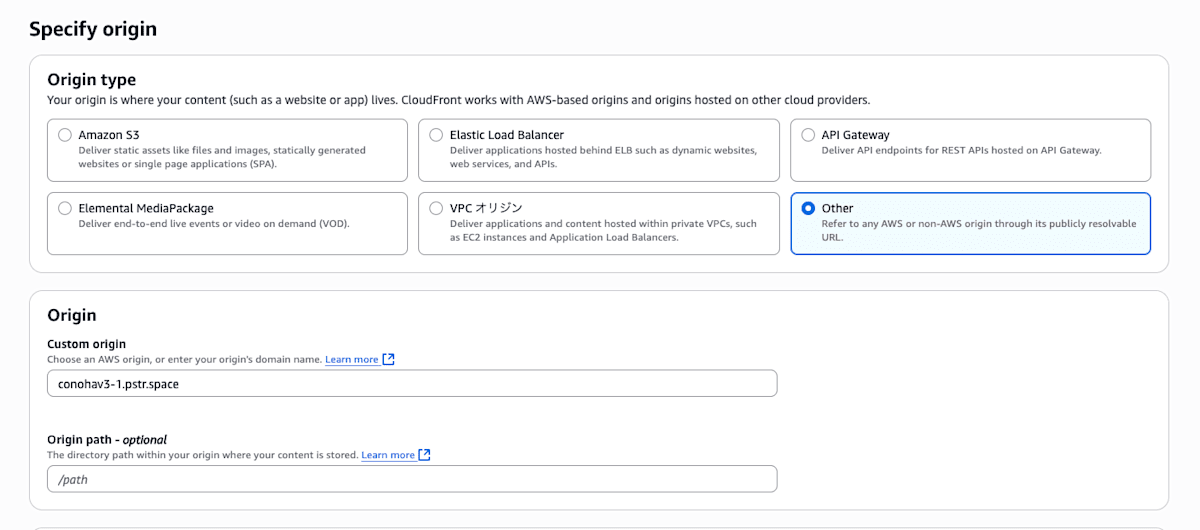Click the Origin section heading

(x=72, y=315)
